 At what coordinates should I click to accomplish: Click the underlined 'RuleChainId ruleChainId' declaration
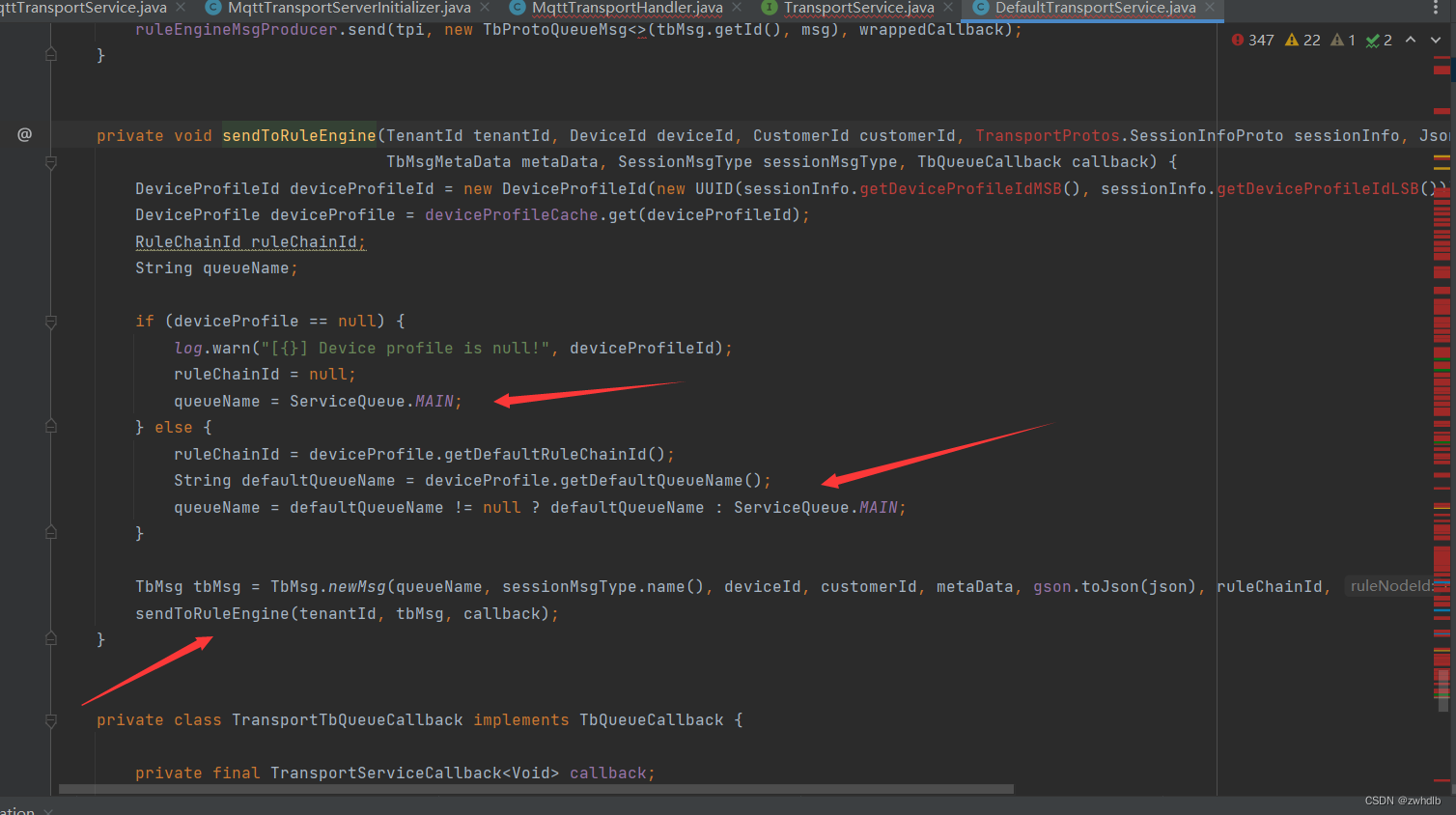251,242
